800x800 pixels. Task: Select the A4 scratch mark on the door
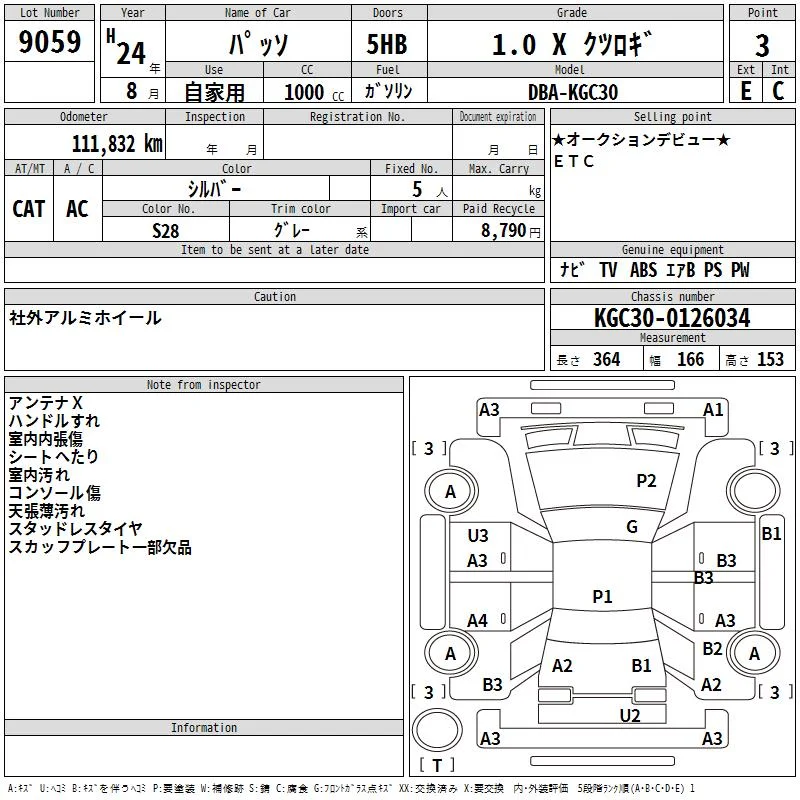point(478,621)
